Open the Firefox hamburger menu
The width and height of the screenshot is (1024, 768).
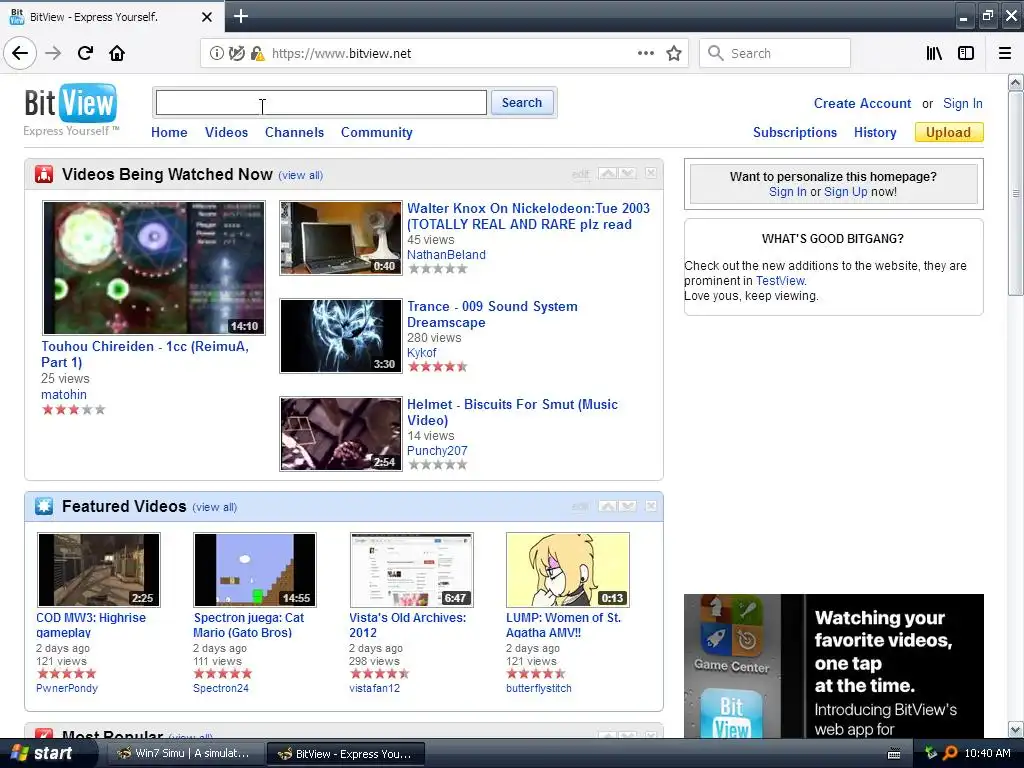1005,53
